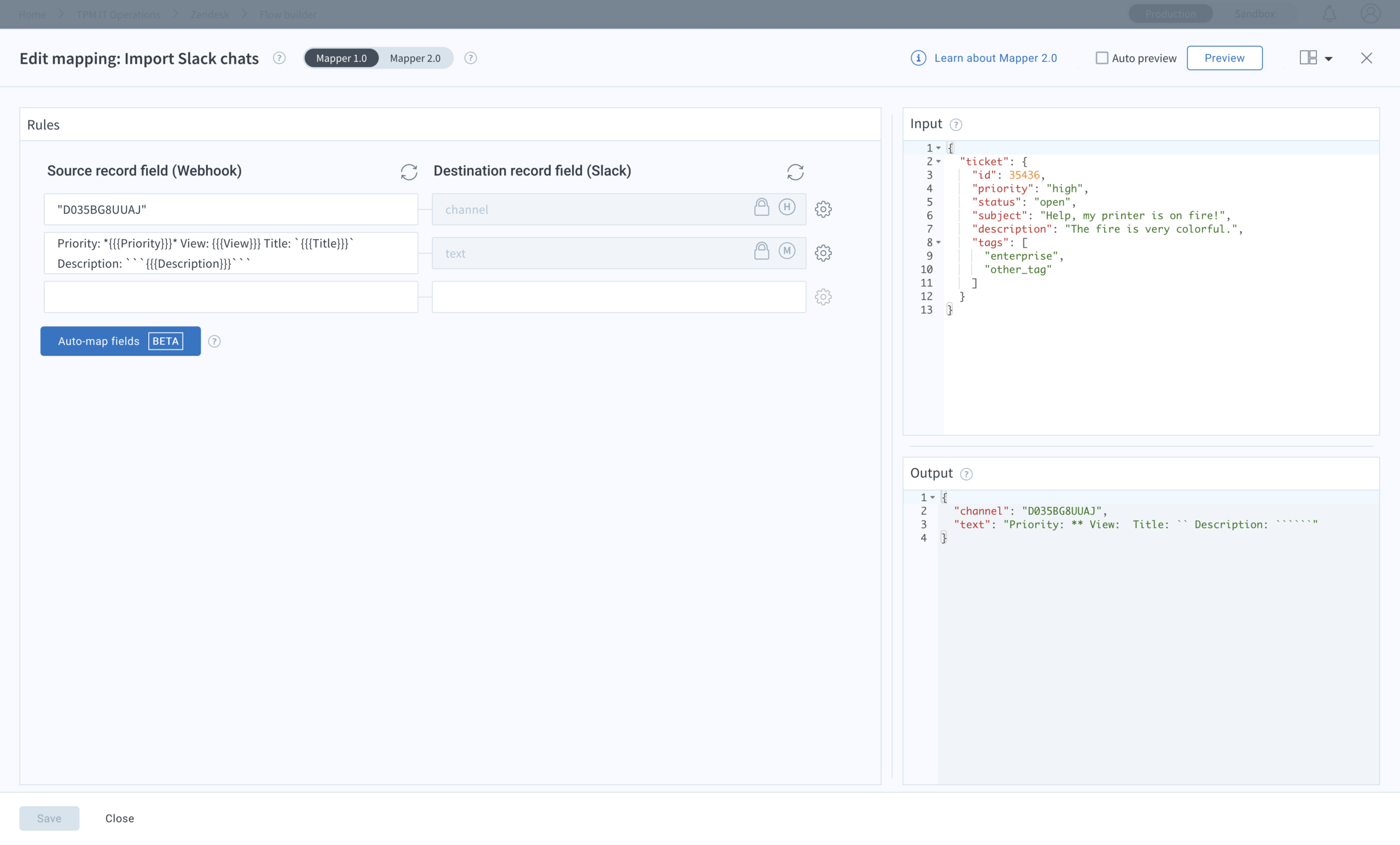
Task: Close the Edit mapping dialog with X
Action: 1367,58
